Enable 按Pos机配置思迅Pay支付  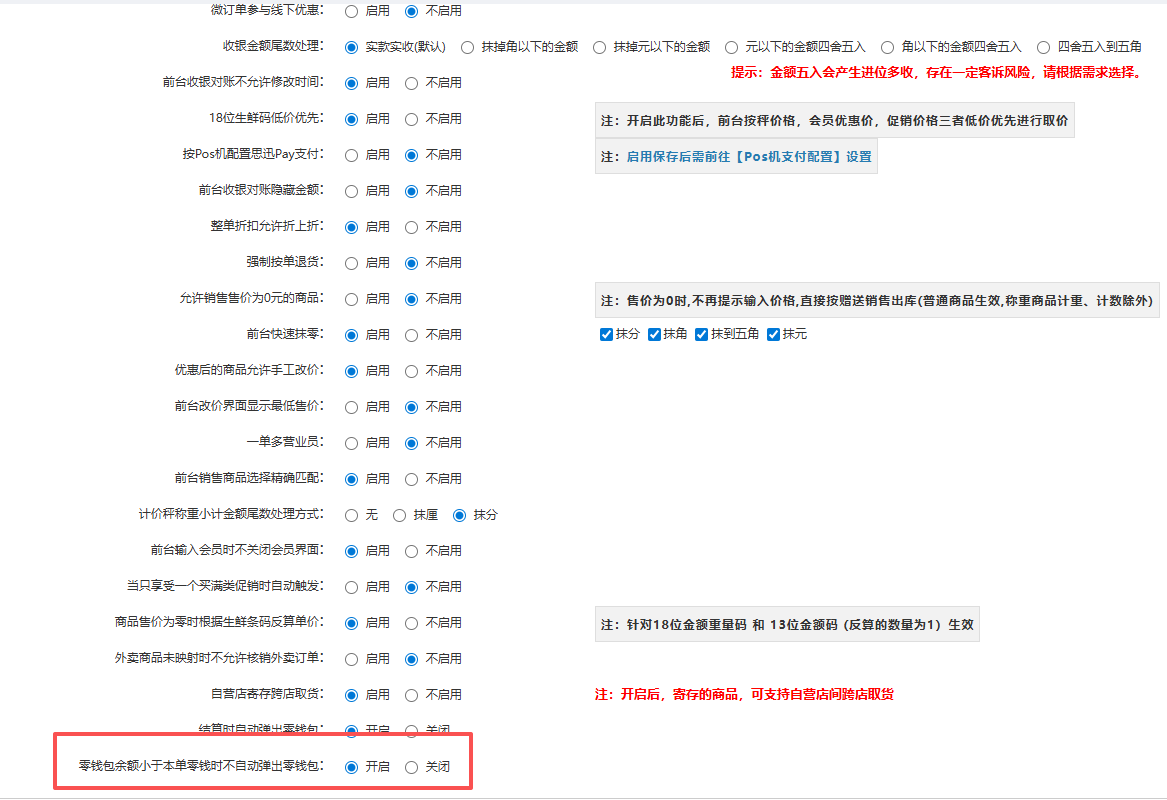(351, 155)
